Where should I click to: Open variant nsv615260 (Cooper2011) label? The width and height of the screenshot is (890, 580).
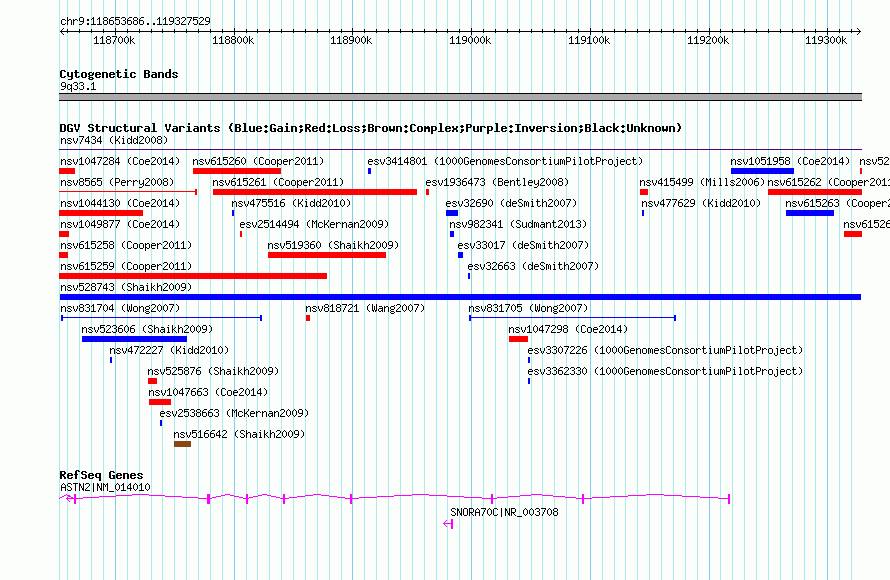click(x=258, y=161)
